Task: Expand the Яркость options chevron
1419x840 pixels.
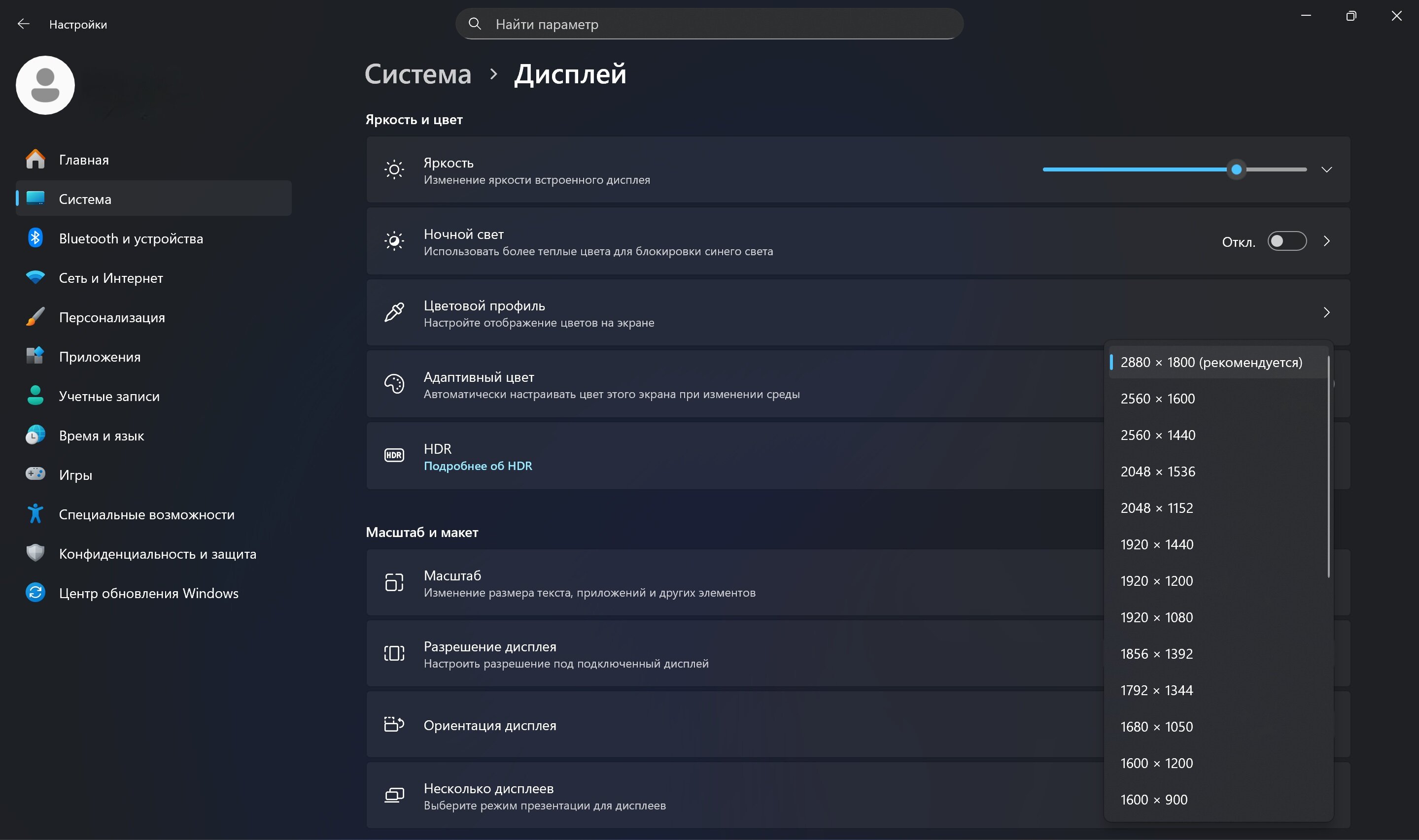Action: point(1326,169)
